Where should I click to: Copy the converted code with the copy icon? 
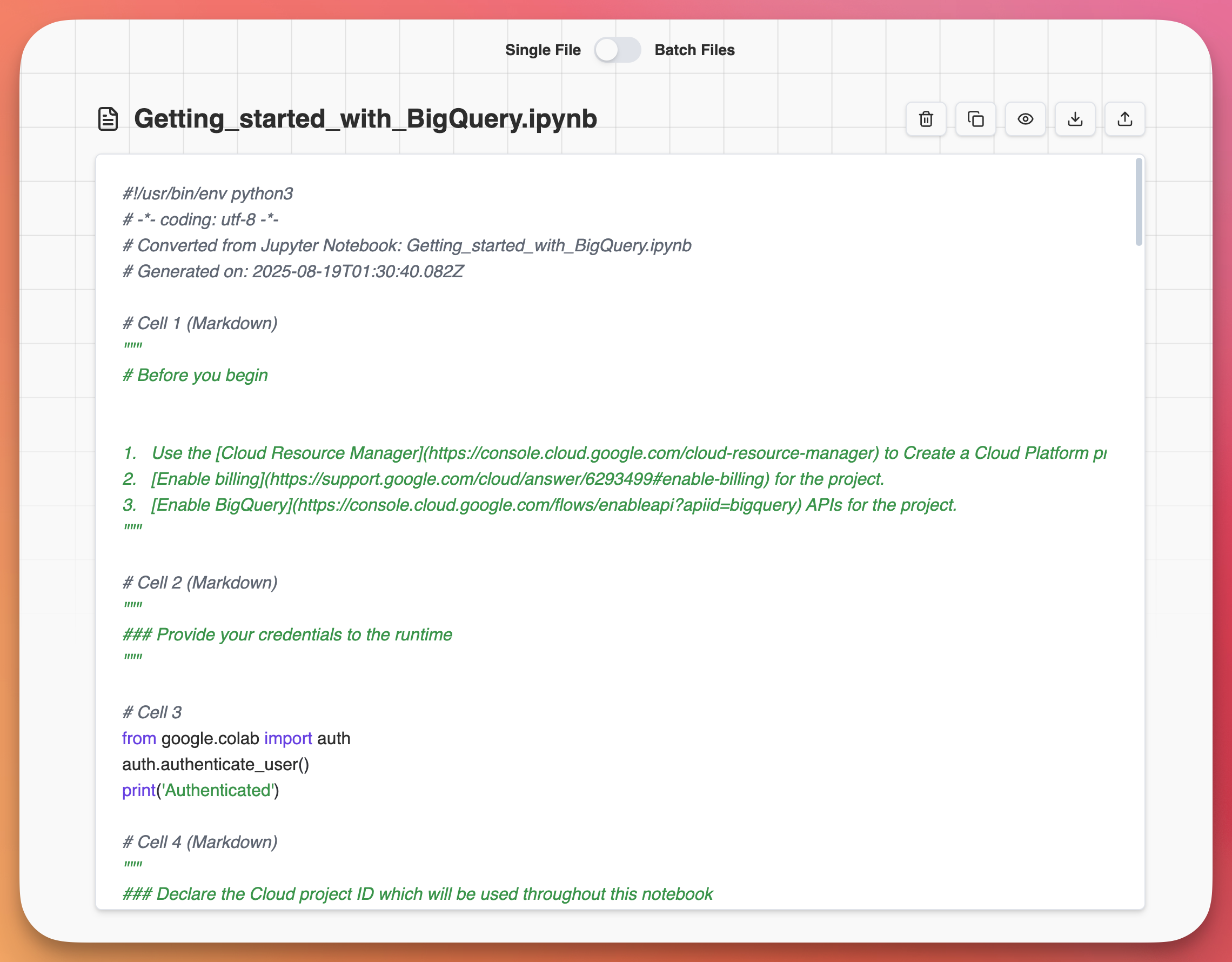click(975, 119)
